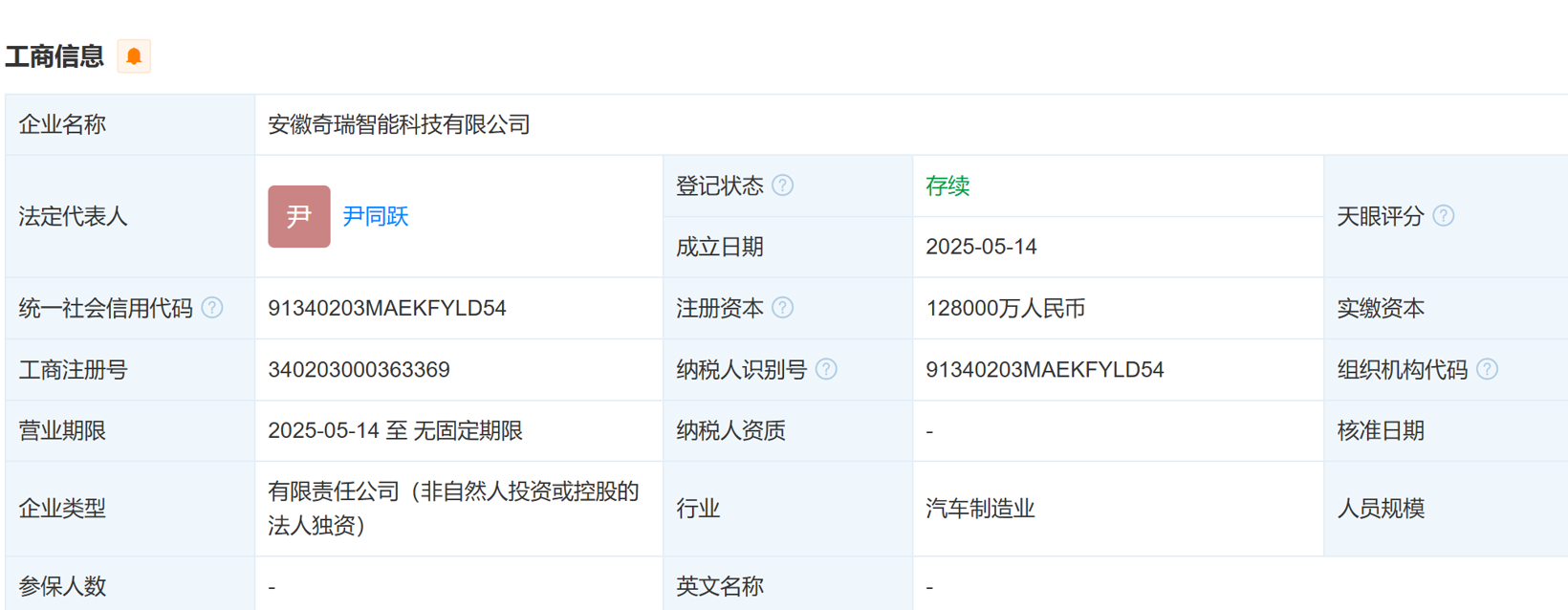Click the credit code value in 统一社会信用代码 row
The image size is (1568, 610).
(x=386, y=308)
